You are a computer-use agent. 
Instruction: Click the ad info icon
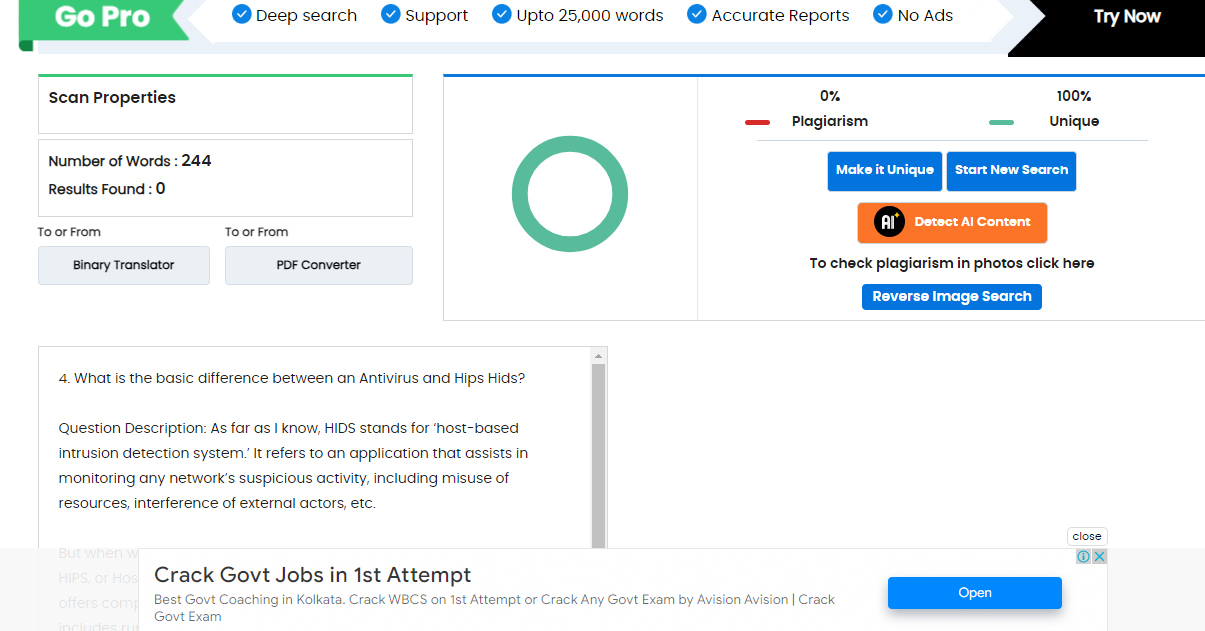point(1083,557)
